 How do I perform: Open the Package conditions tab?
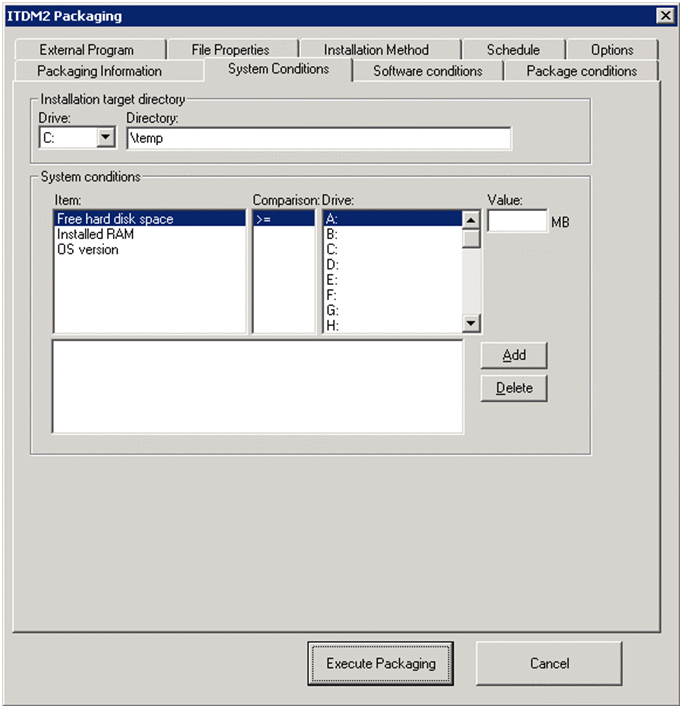point(582,71)
